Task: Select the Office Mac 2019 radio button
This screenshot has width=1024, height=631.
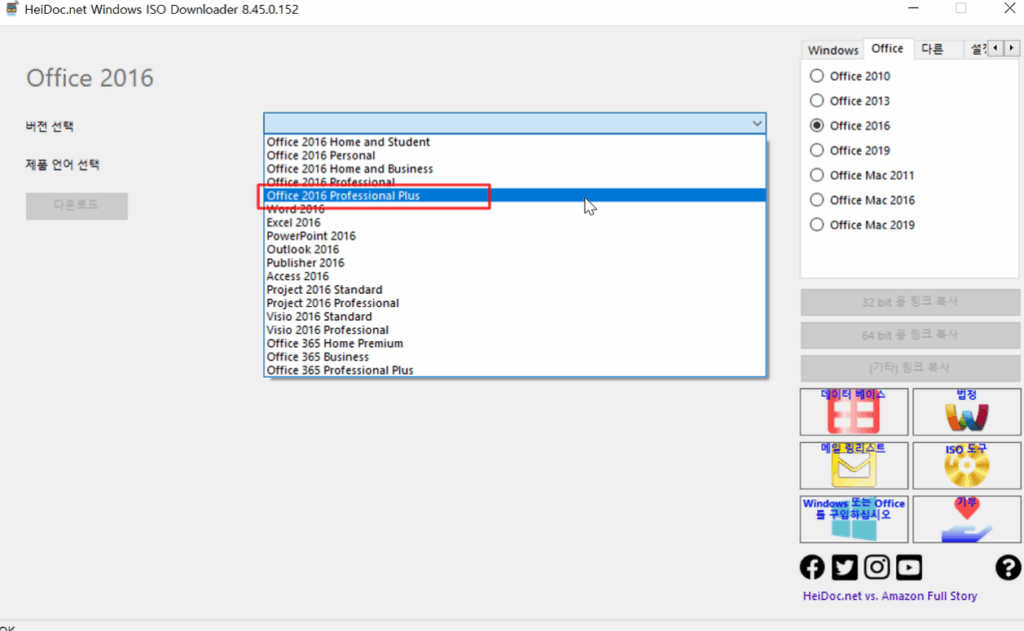Action: 816,225
